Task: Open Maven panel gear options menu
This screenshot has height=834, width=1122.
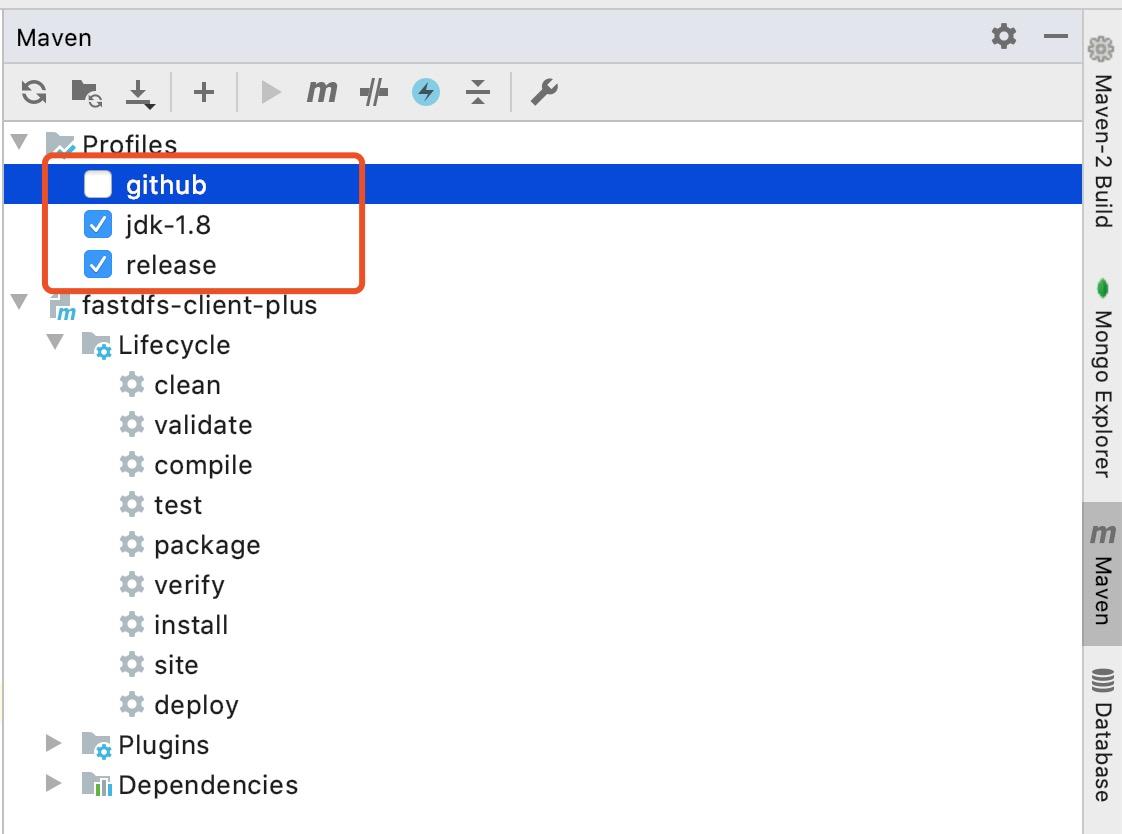Action: pyautogui.click(x=1003, y=37)
